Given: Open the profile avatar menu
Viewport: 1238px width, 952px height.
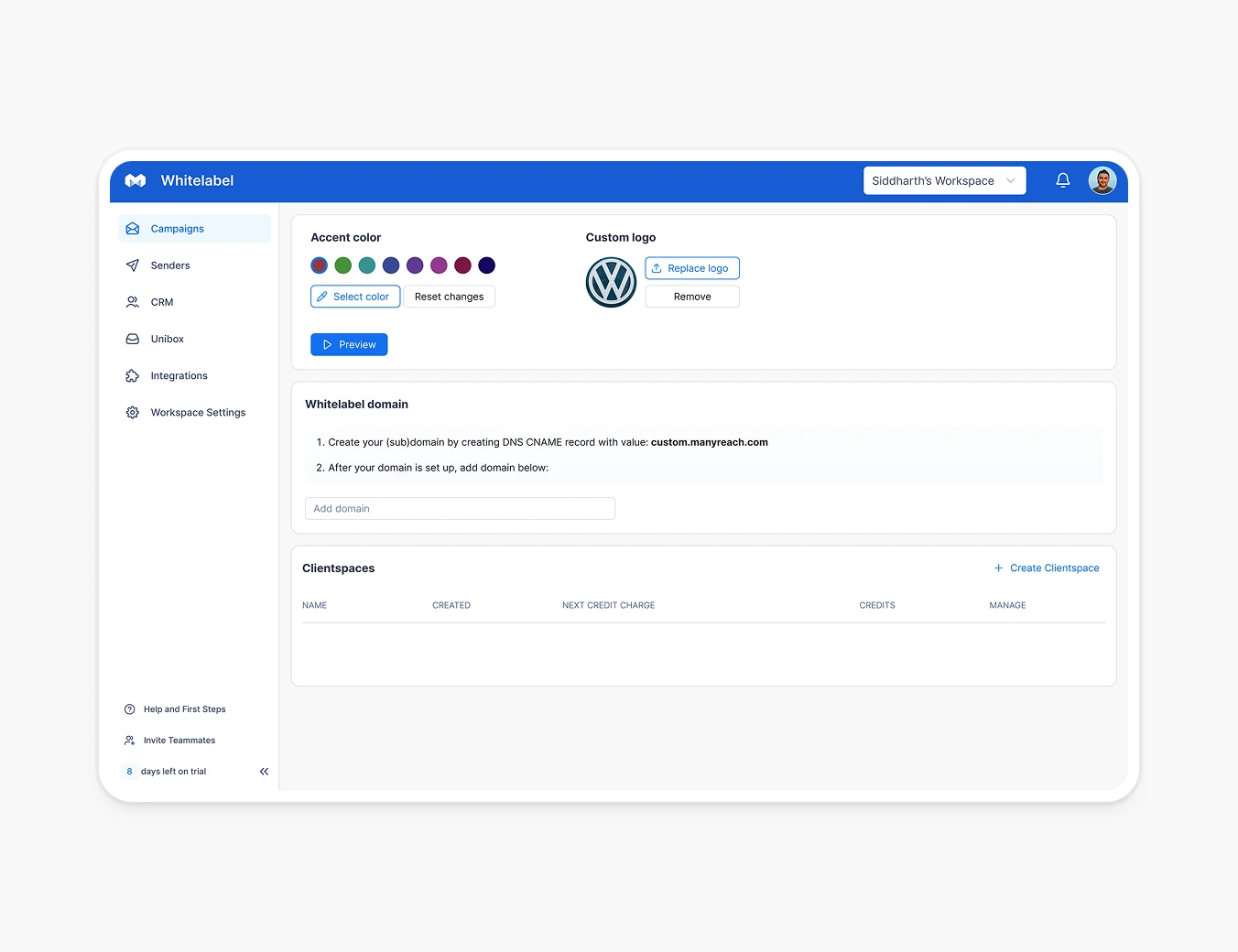Looking at the screenshot, I should (x=1102, y=180).
